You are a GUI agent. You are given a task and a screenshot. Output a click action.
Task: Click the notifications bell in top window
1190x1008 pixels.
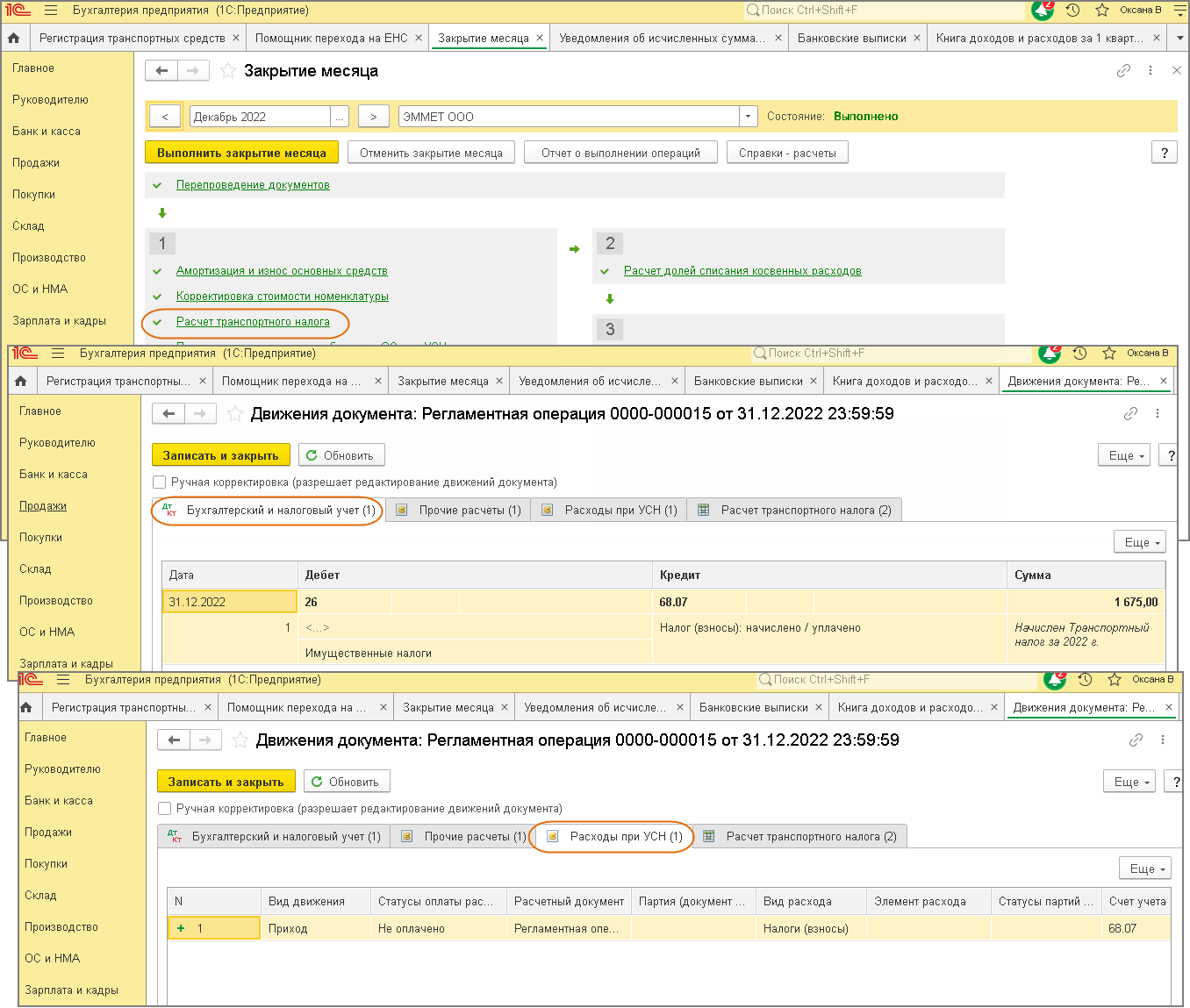1043,11
